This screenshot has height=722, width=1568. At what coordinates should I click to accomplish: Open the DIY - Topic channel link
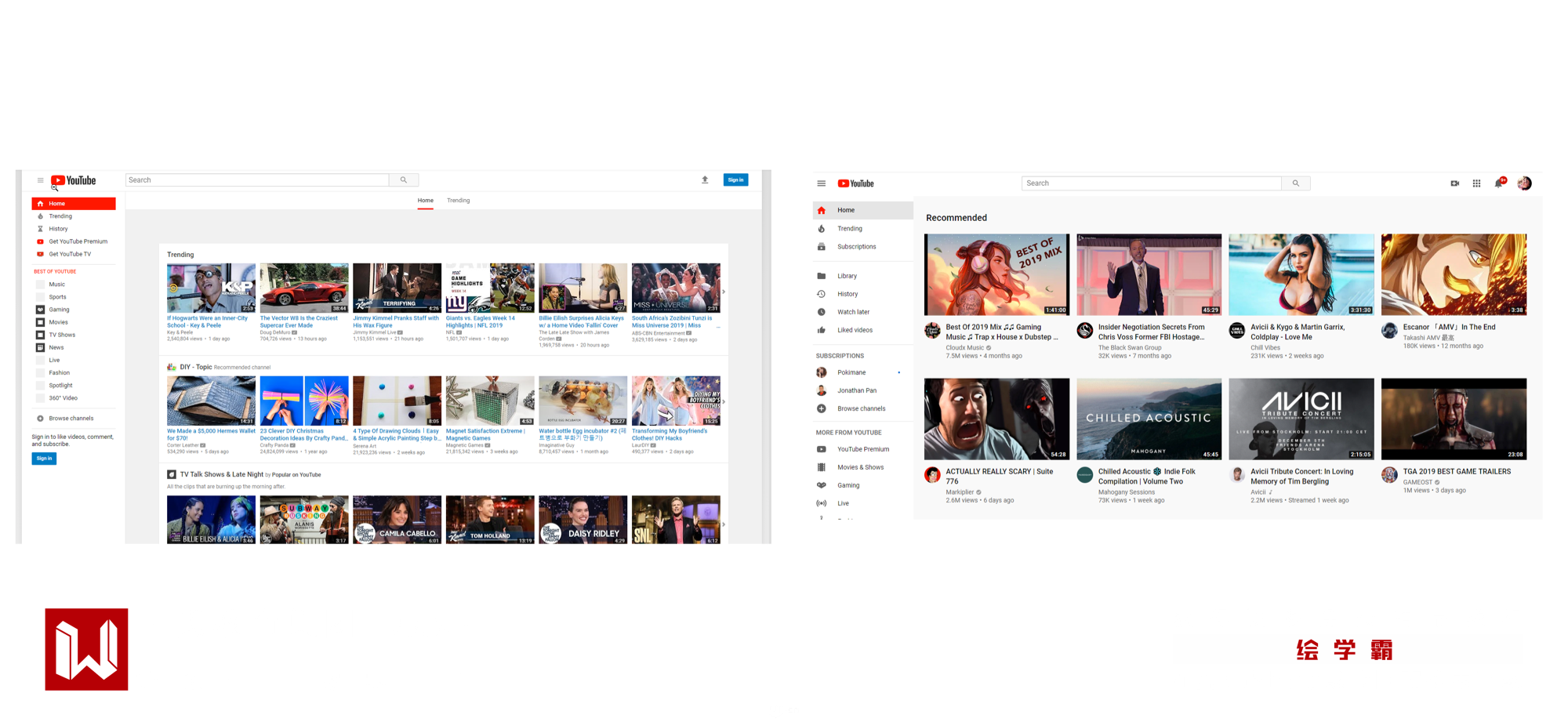tap(196, 367)
